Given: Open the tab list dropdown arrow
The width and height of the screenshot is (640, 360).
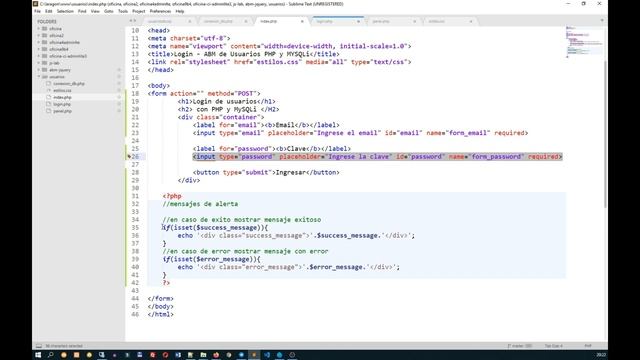Looking at the screenshot, I should pyautogui.click(x=602, y=20).
